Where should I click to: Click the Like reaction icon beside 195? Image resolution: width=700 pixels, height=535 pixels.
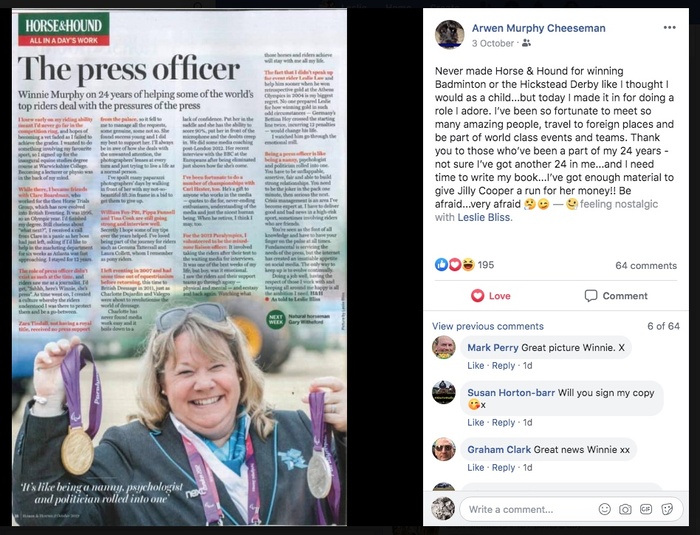441,265
